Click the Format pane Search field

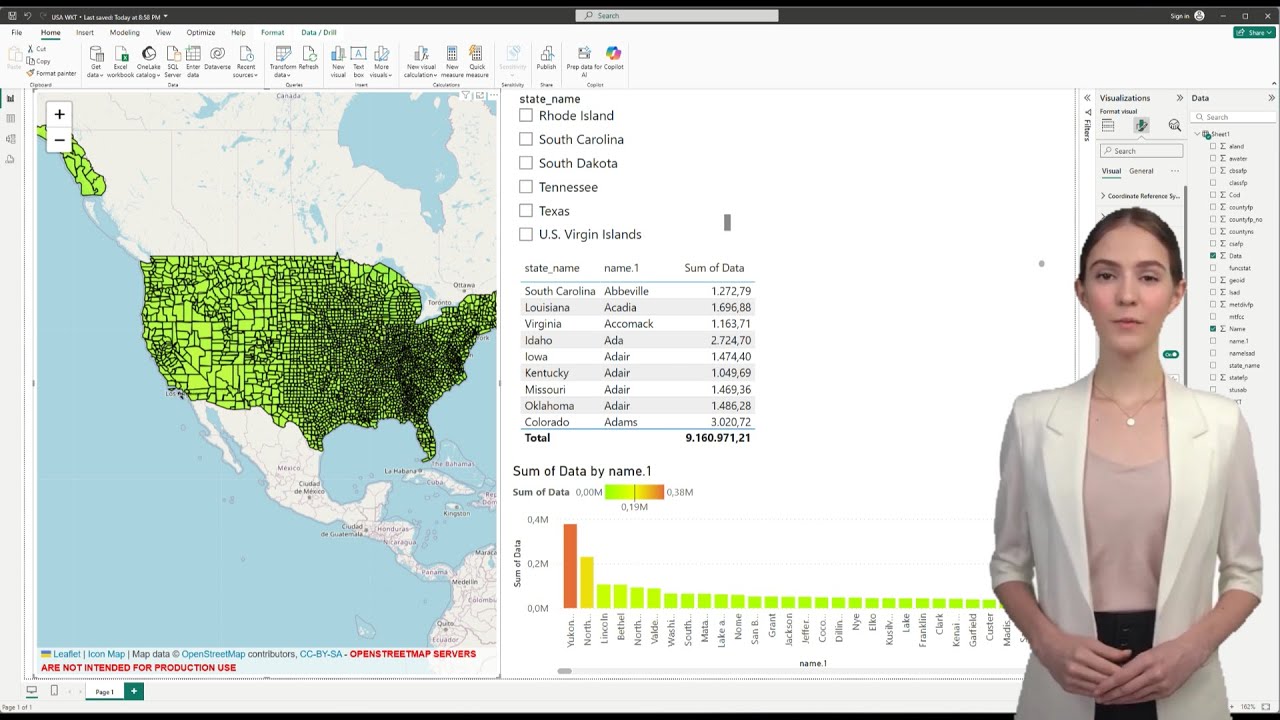click(x=1142, y=151)
